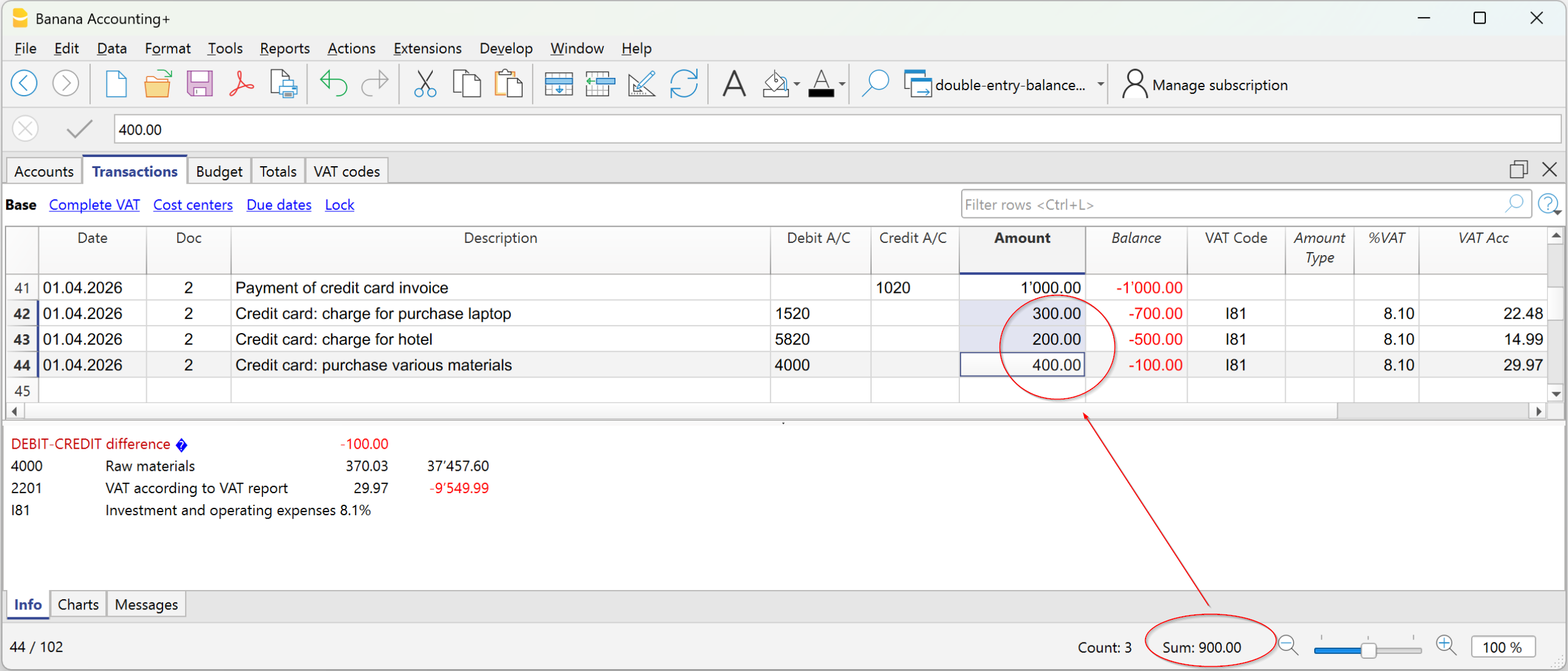Accept cell edit with checkmark button
1568x671 pixels.
pyautogui.click(x=79, y=129)
